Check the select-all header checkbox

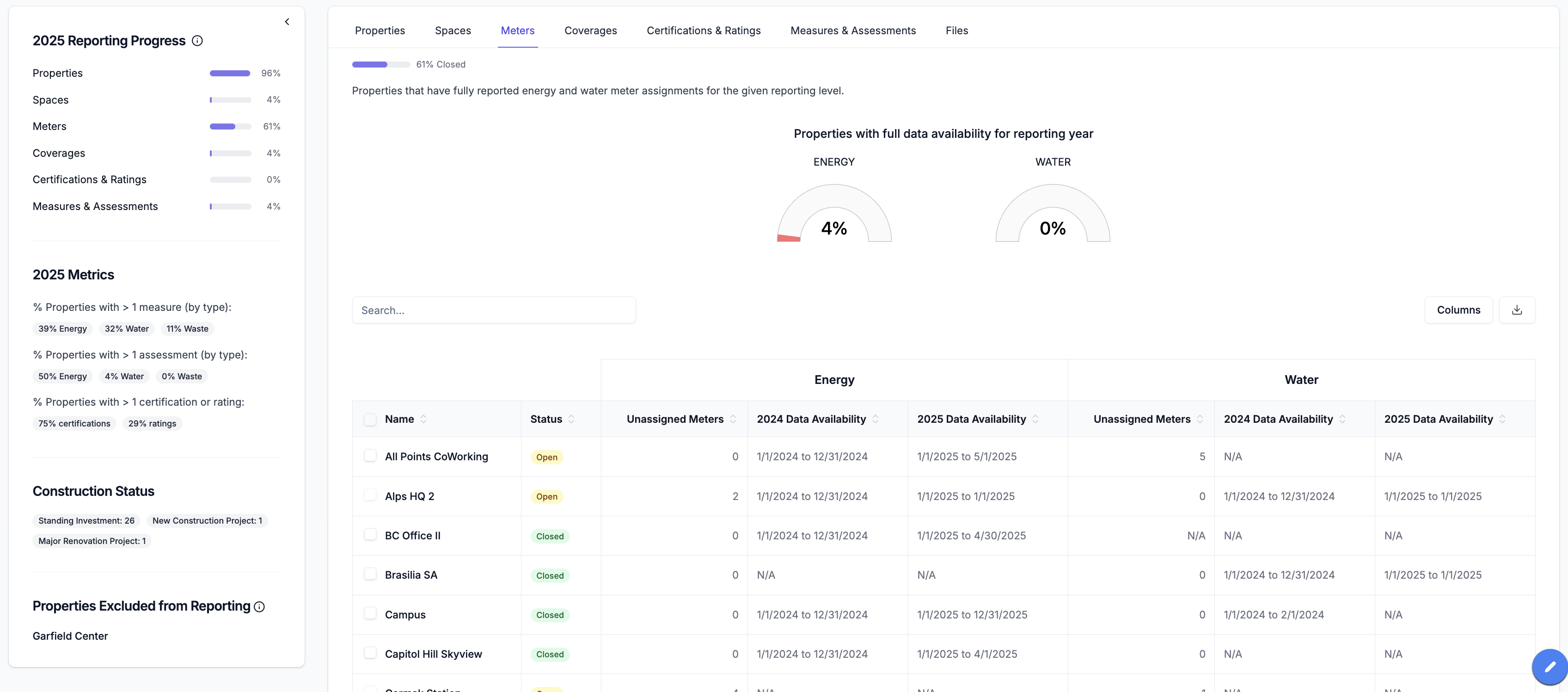click(370, 419)
